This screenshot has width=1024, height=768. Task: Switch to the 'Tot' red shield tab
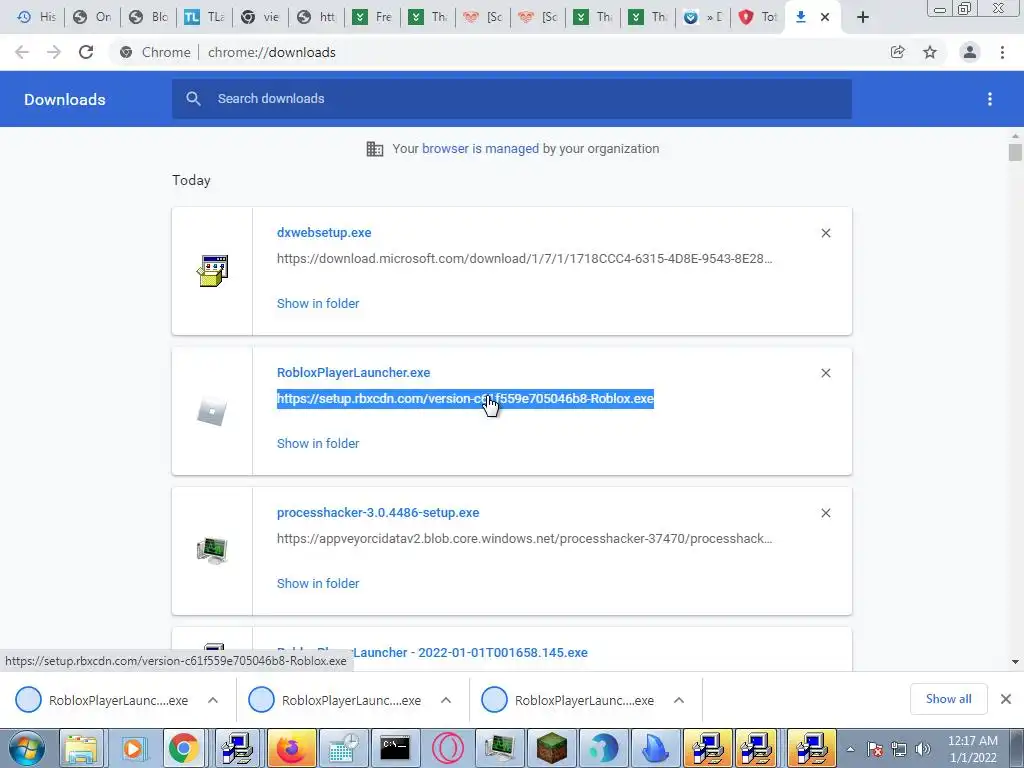pos(758,17)
